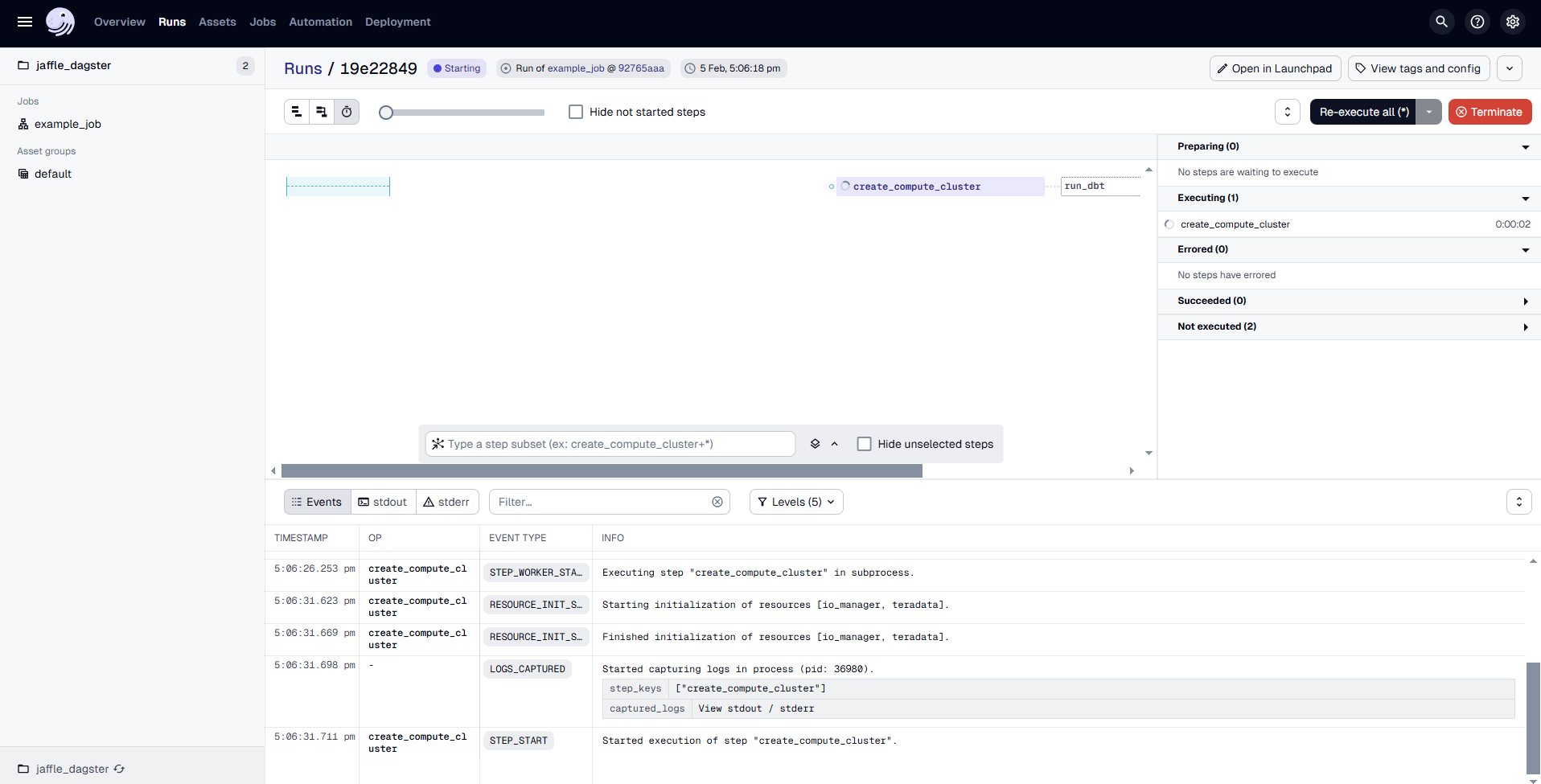Click gantt scroll-right arrow
Screen dimensions: 1541x784
click(x=1132, y=471)
